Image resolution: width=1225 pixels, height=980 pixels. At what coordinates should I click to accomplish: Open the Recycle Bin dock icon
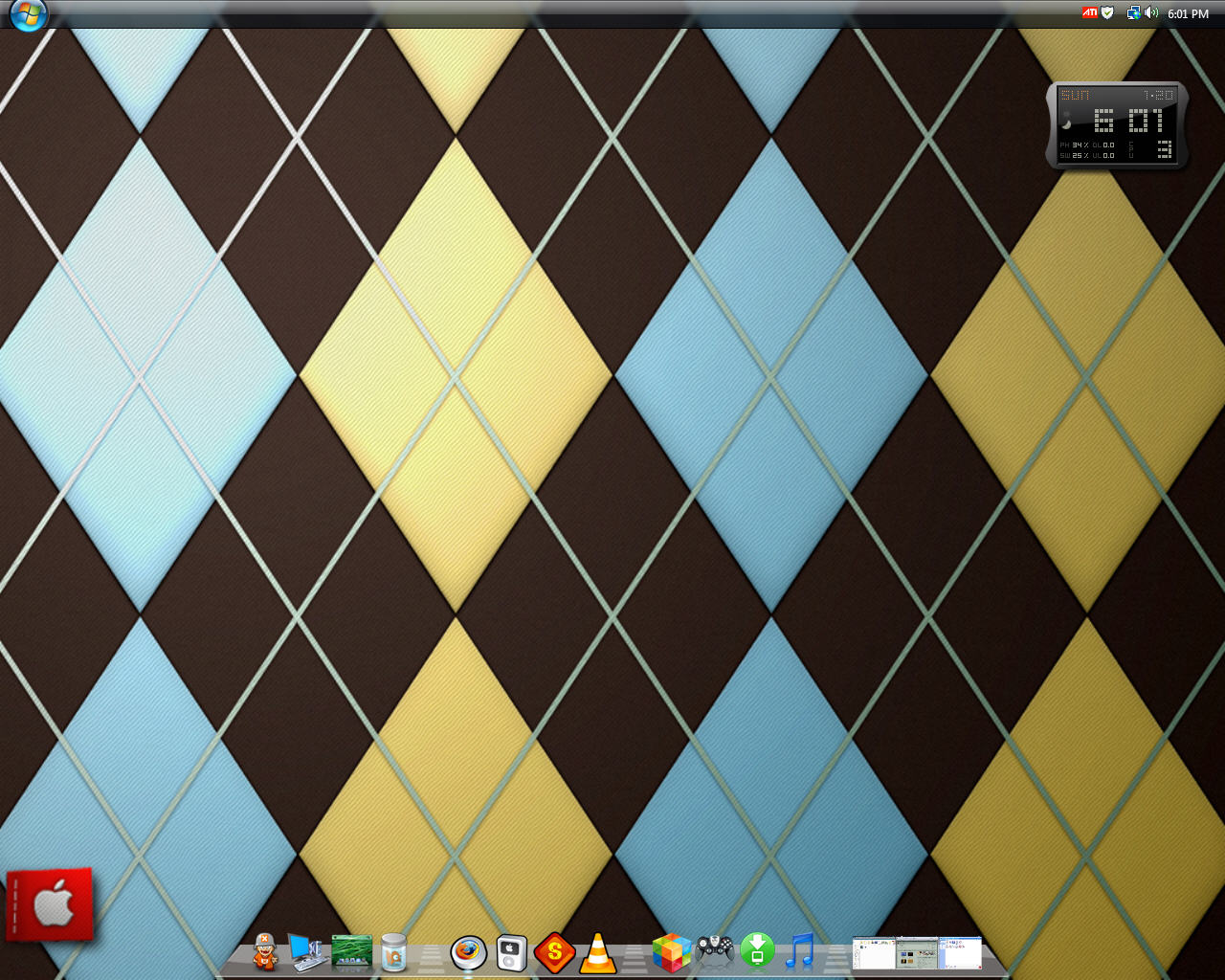coord(393,953)
